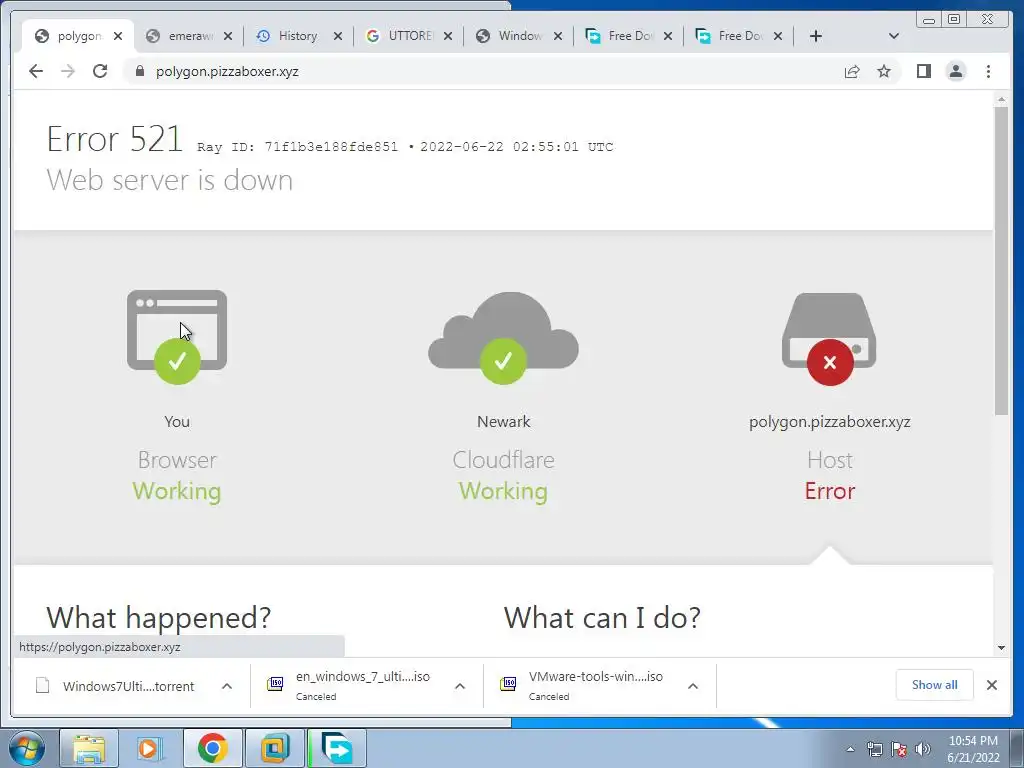The image size is (1024, 768).
Task: View site security lock info
Action: [139, 71]
